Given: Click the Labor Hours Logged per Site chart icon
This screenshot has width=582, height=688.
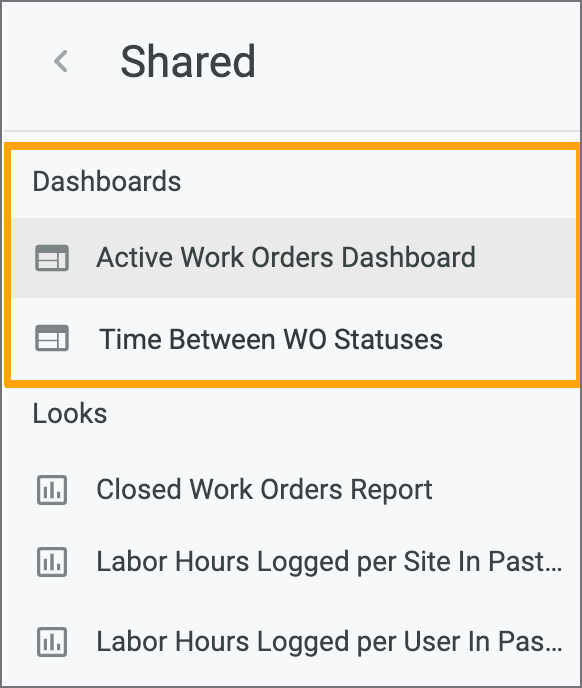Looking at the screenshot, I should [x=52, y=562].
